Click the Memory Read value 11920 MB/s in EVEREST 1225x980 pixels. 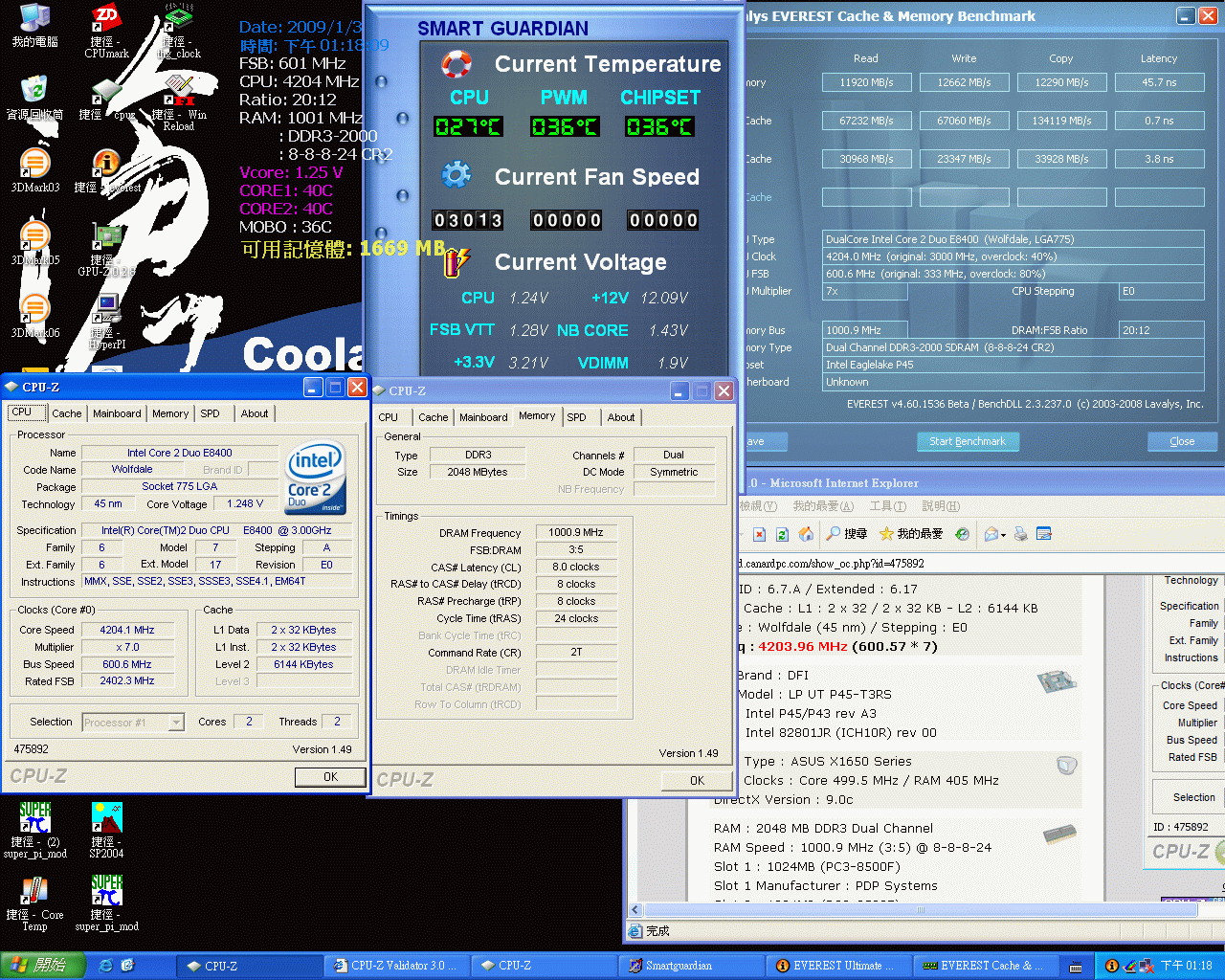tap(866, 82)
